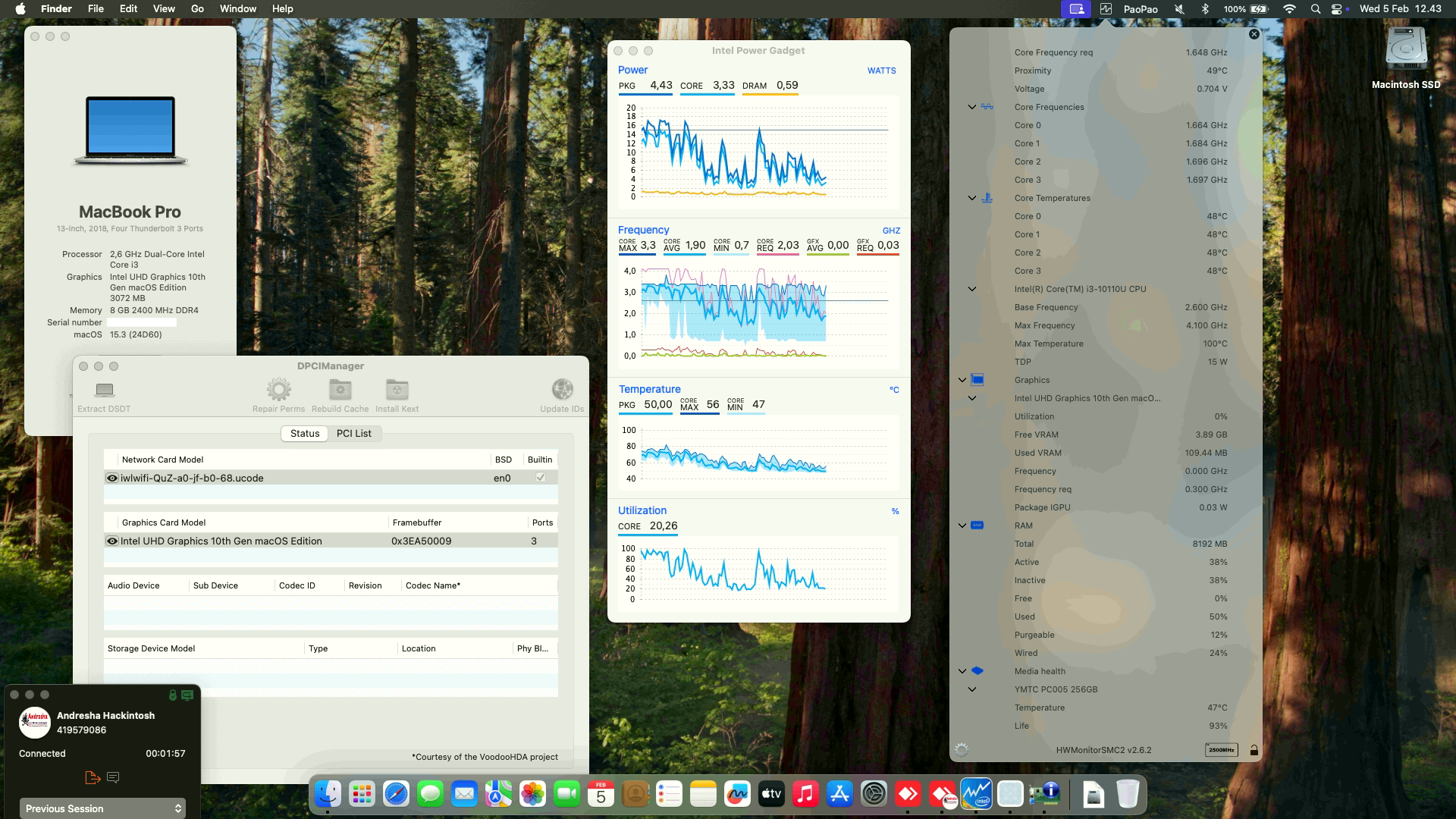Launch Safari from the Dock

(396, 794)
